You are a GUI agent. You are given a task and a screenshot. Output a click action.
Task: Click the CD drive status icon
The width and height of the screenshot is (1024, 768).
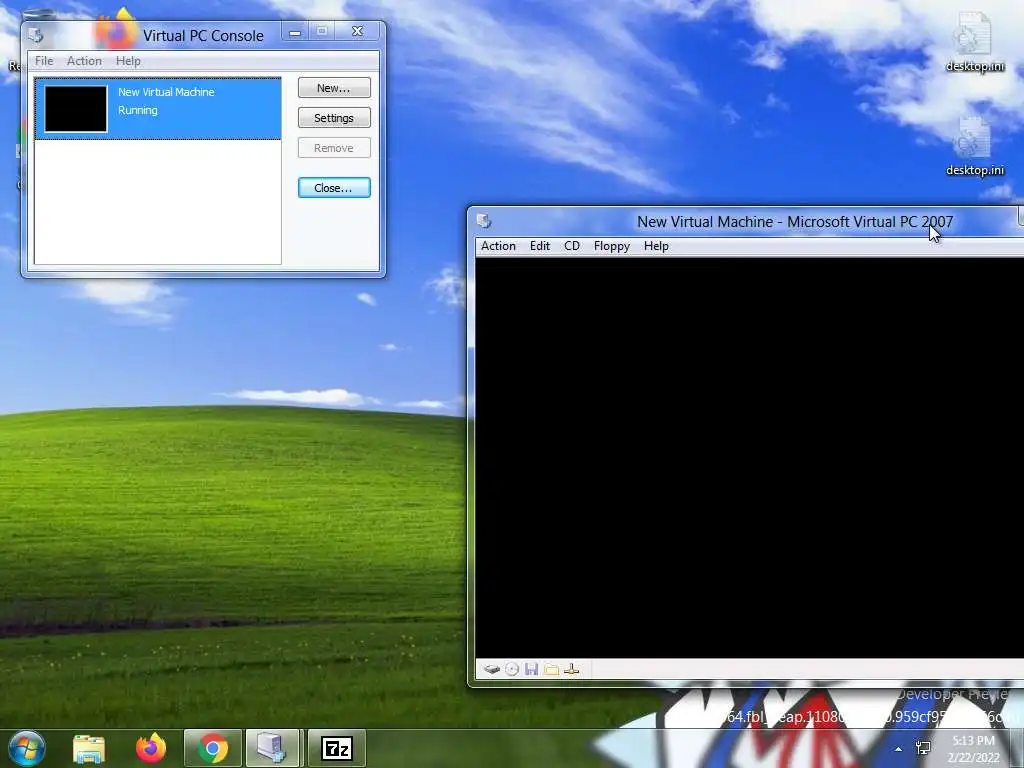pyautogui.click(x=512, y=669)
